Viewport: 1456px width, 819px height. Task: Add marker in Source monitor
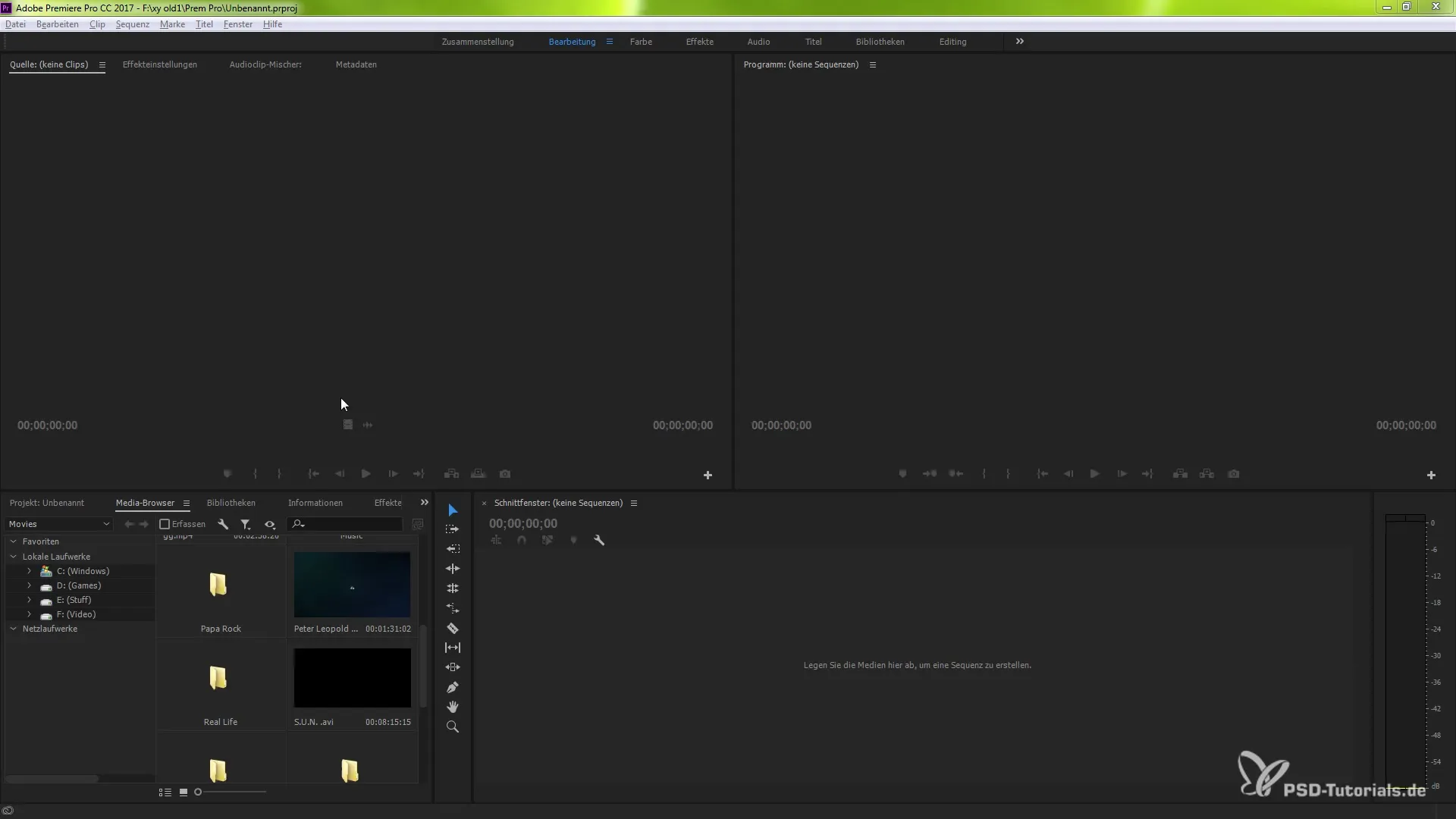click(x=227, y=474)
